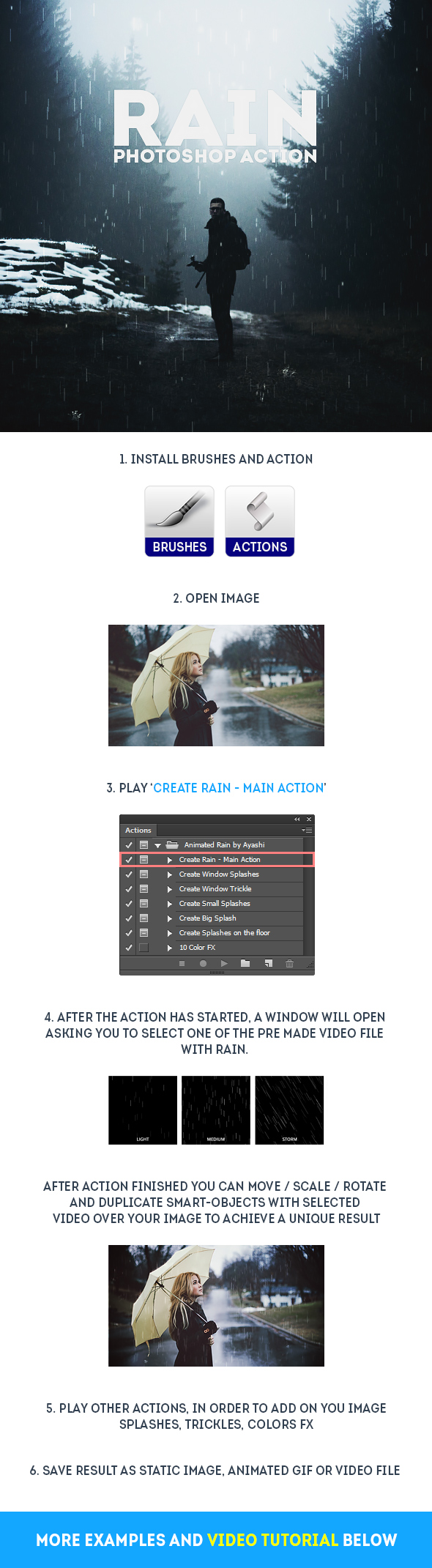
Task: Uncheck the Create Rain - Main Action checkmark
Action: [129, 859]
